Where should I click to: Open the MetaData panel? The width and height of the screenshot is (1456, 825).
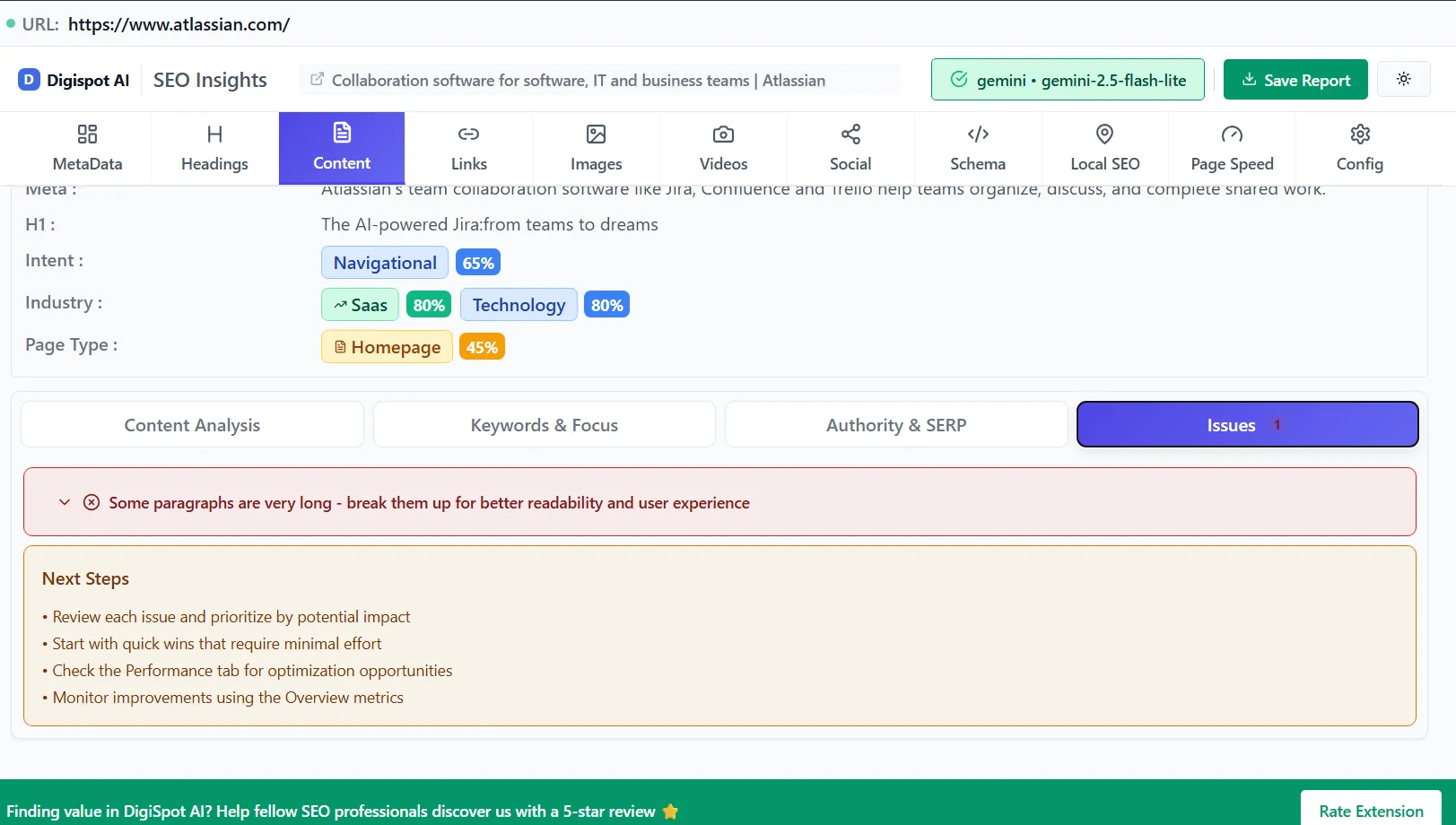[87, 148]
